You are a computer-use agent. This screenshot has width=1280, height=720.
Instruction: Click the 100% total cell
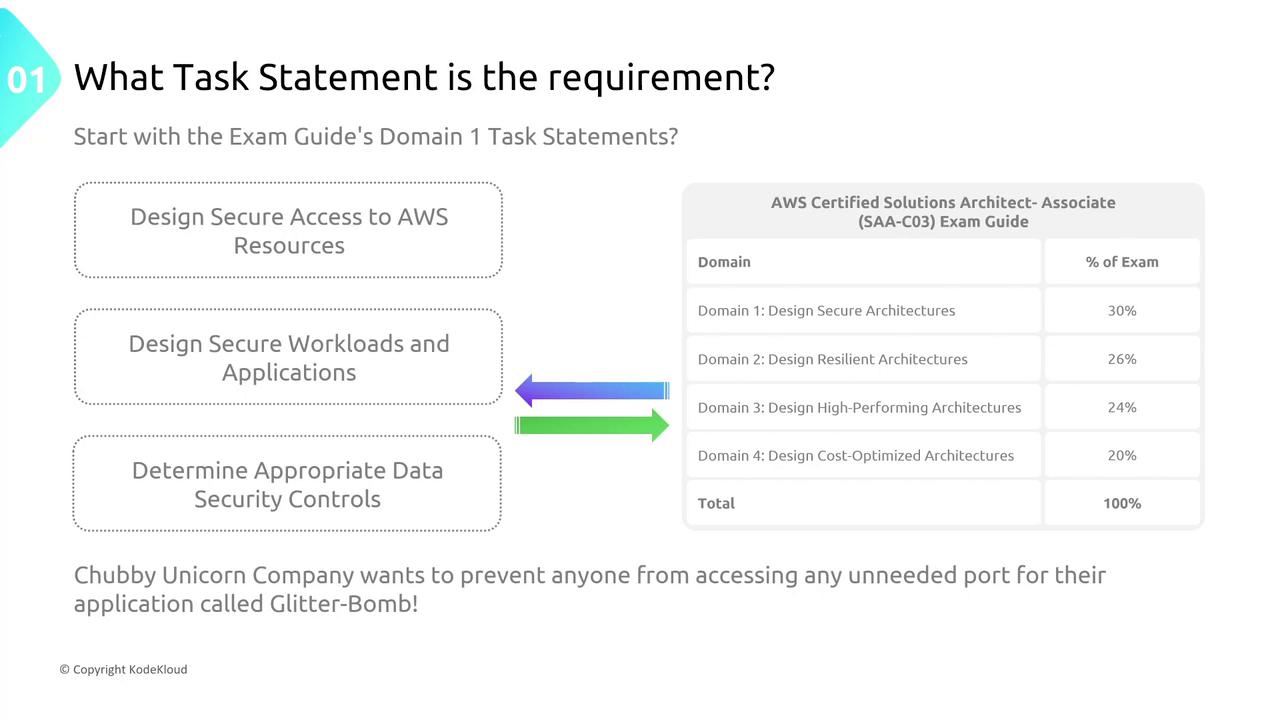coord(1121,503)
